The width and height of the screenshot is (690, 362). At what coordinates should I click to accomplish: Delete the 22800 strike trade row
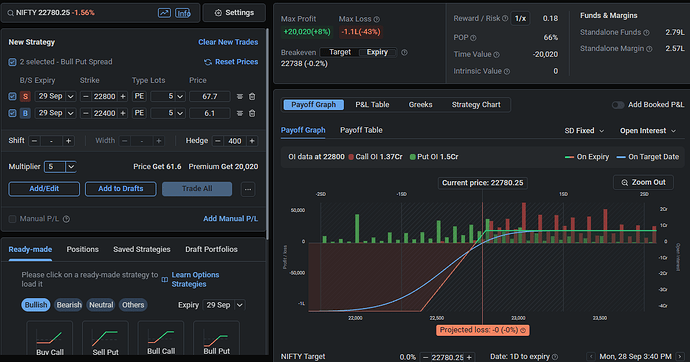point(252,96)
